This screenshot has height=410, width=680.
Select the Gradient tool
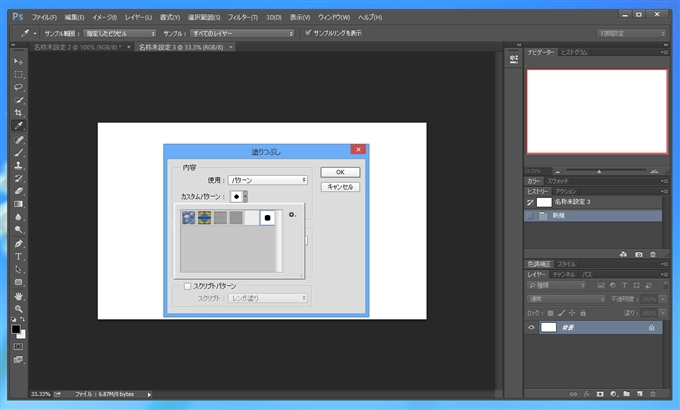[x=18, y=204]
